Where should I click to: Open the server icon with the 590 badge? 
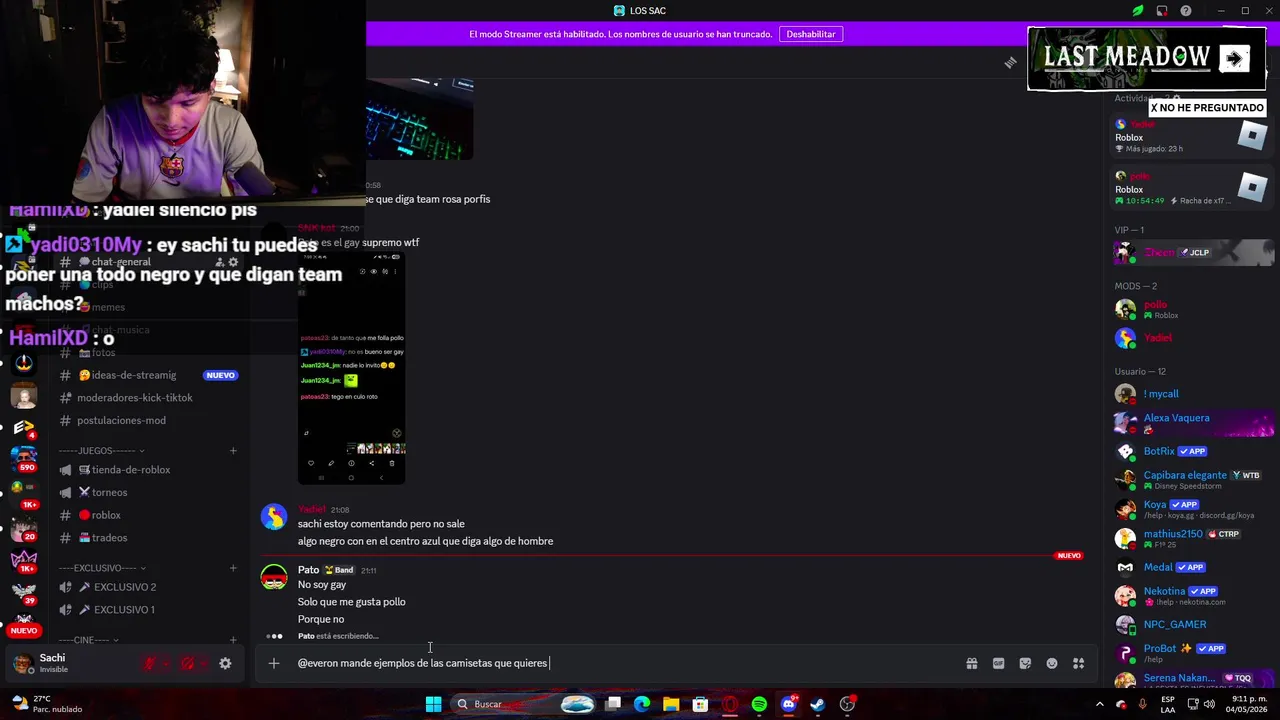coord(24,459)
